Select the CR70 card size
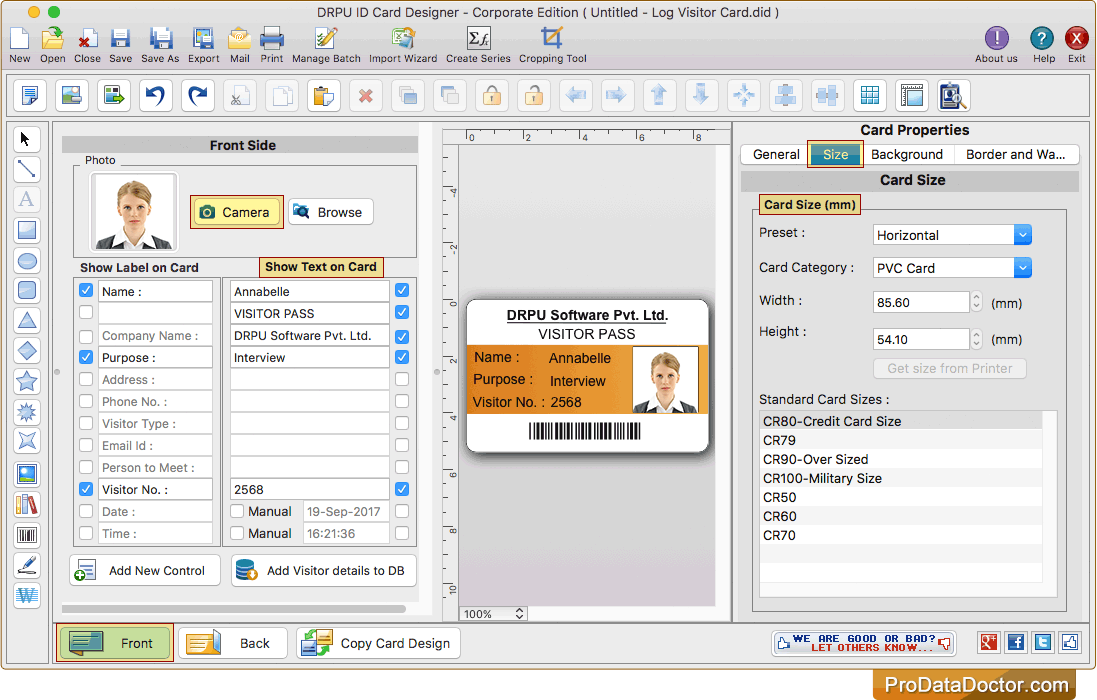1097x700 pixels. (x=900, y=535)
